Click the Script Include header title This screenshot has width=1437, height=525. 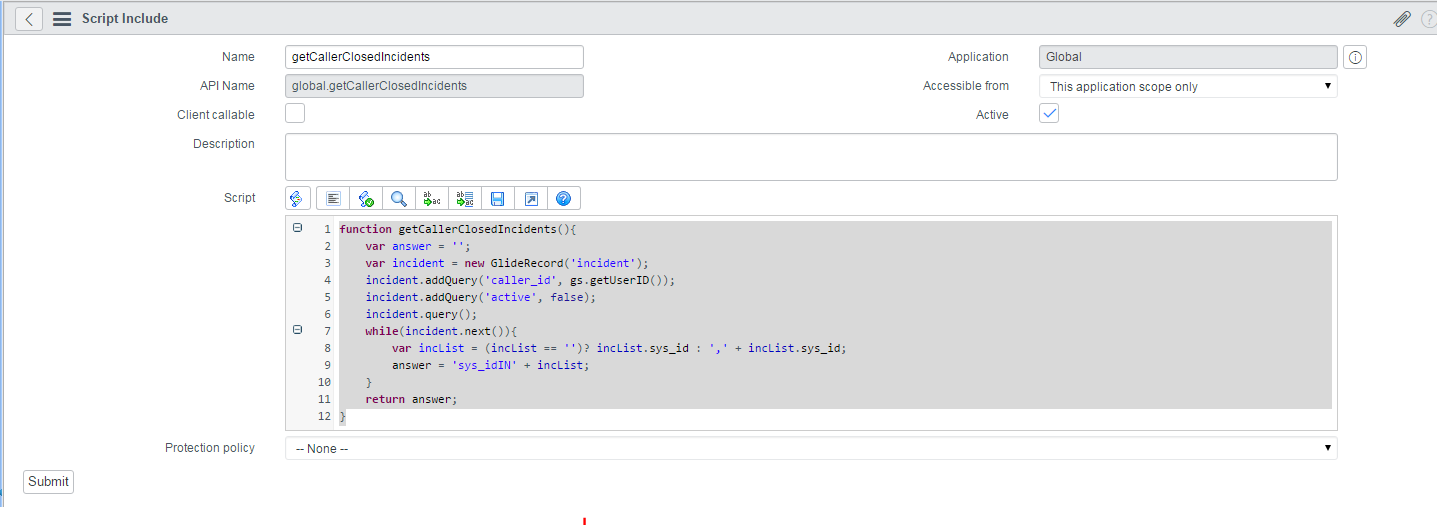[x=125, y=18]
